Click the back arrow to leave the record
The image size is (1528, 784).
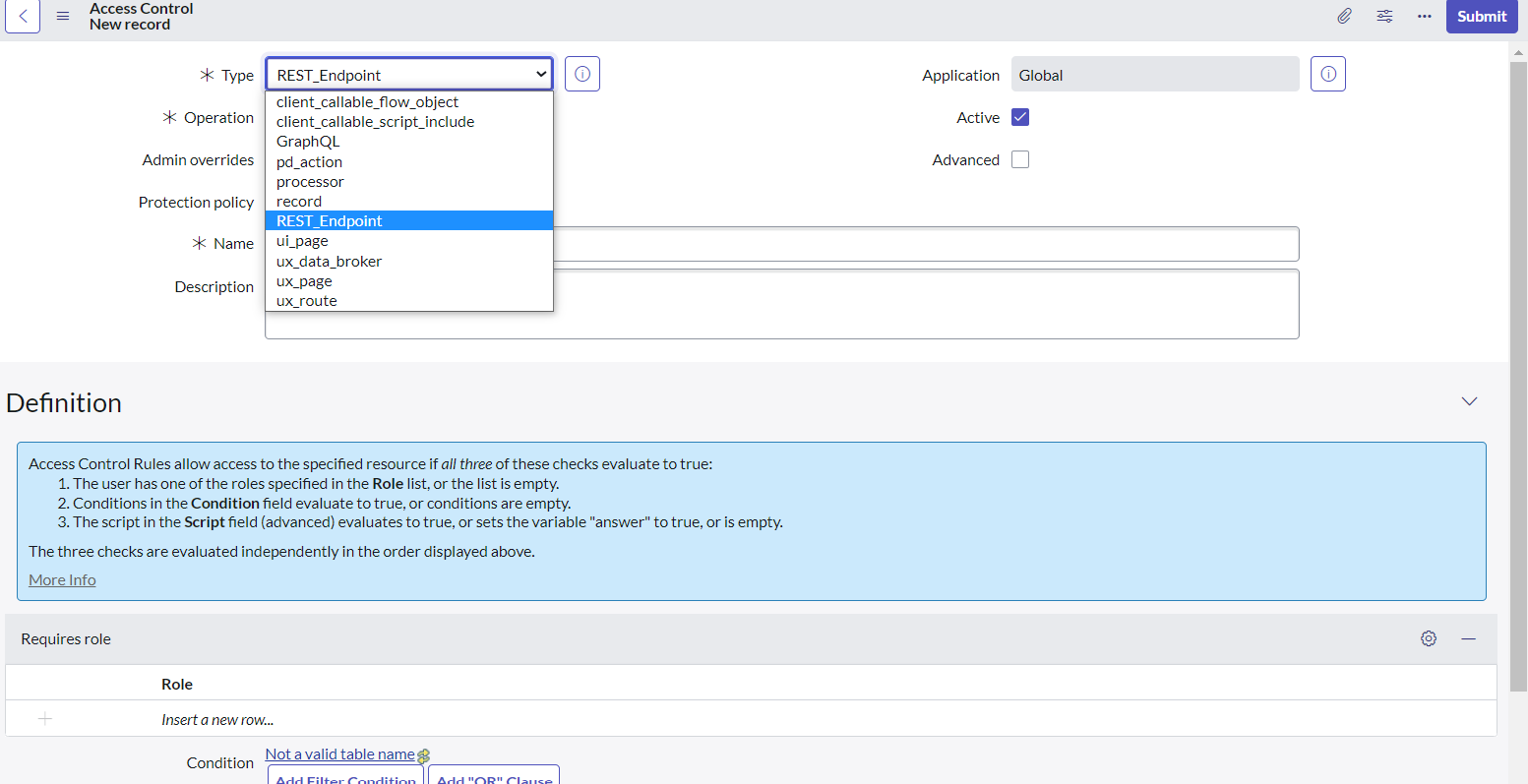click(x=22, y=16)
